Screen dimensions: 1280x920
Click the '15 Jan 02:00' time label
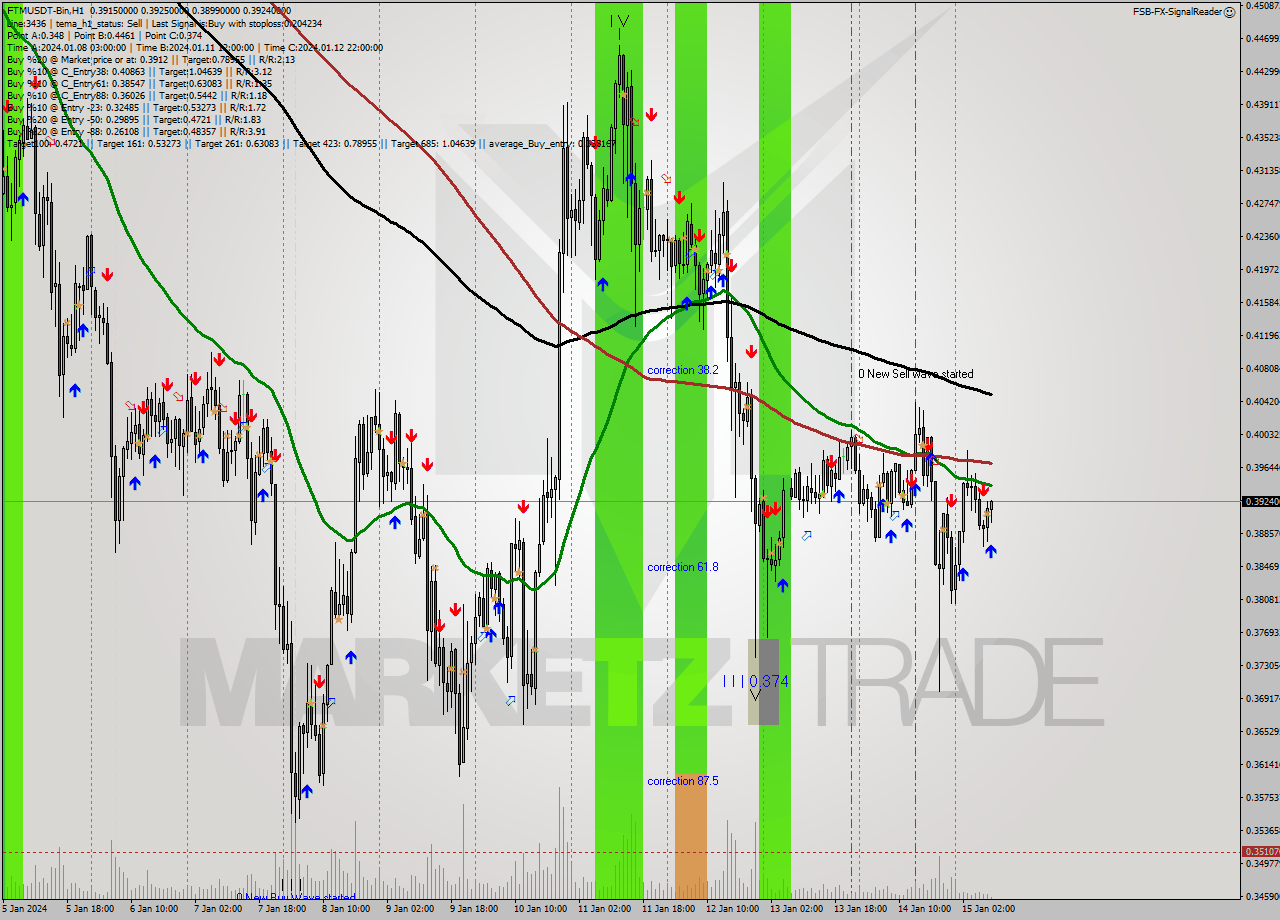click(x=988, y=909)
